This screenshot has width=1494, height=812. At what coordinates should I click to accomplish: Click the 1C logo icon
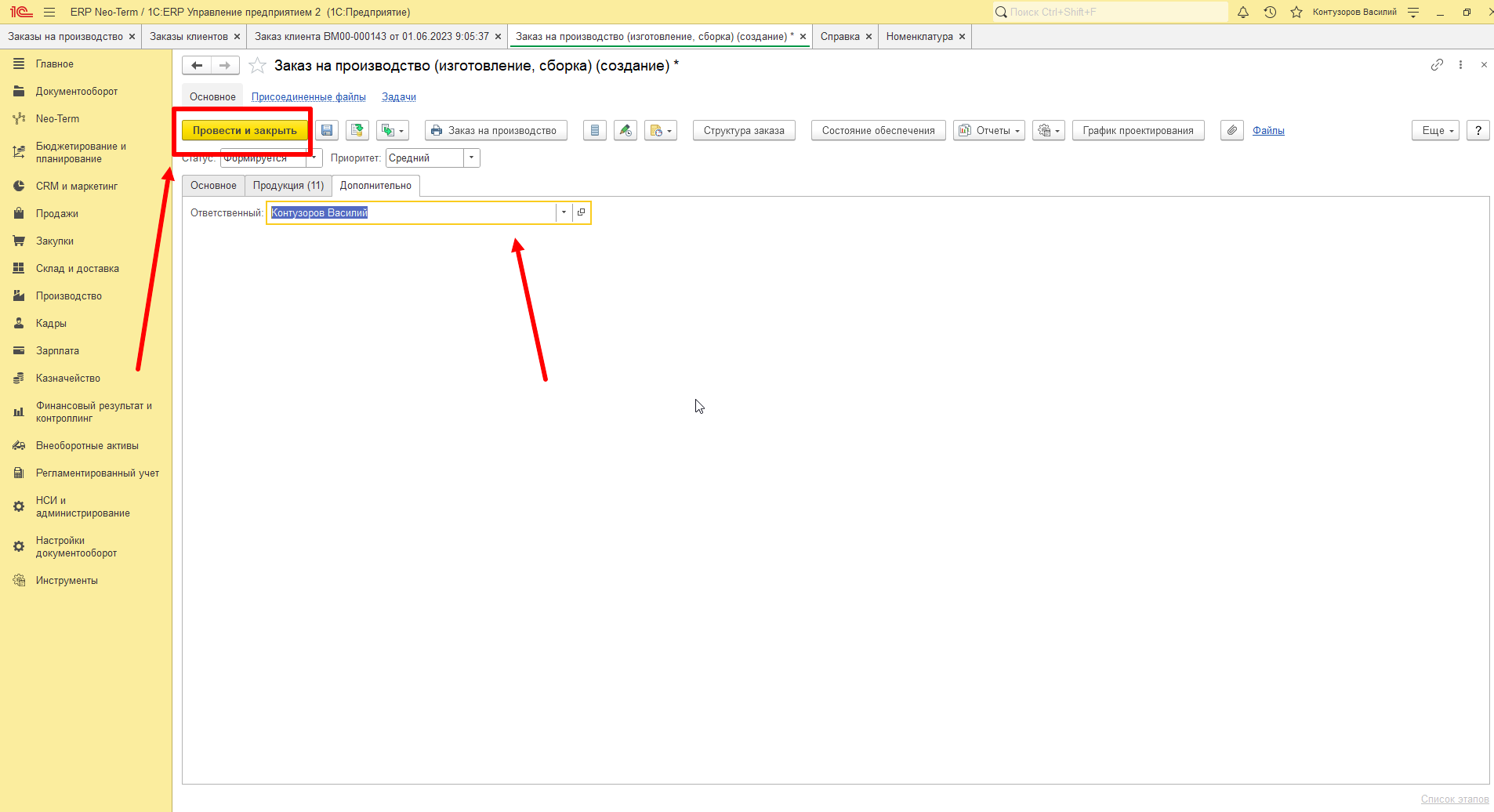click(21, 12)
